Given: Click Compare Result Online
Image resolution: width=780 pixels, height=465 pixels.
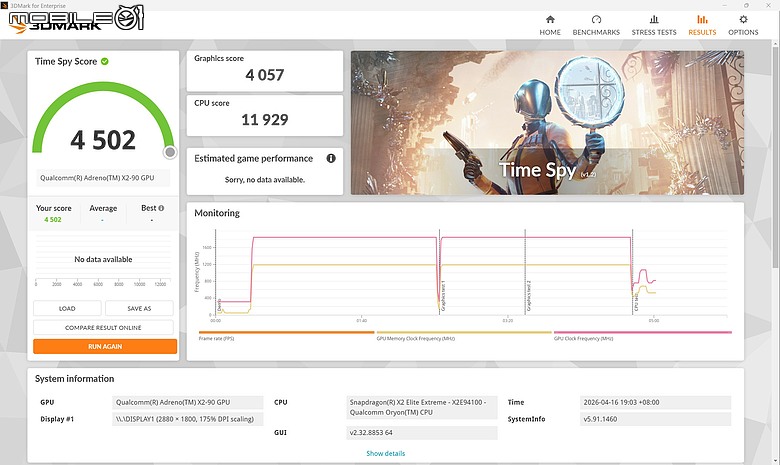Looking at the screenshot, I should tap(103, 328).
